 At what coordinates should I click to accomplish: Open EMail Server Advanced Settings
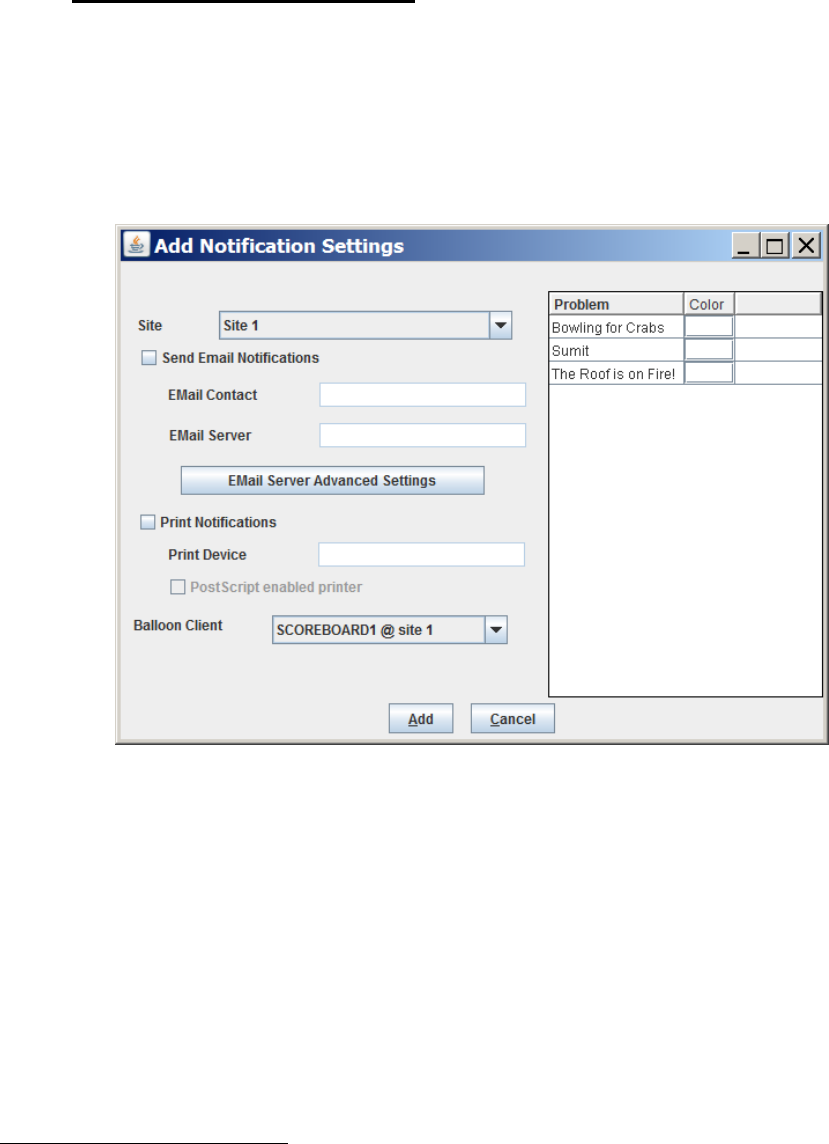tap(332, 480)
